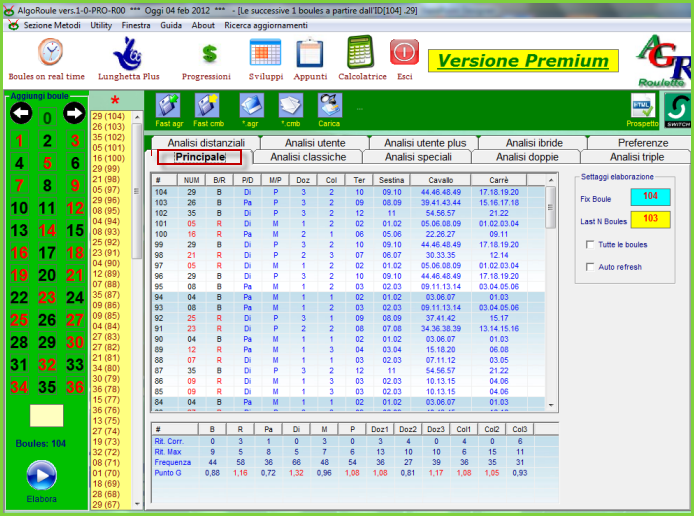694x516 pixels.
Task: Open the Sviluppi calendar tool
Action: click(265, 52)
